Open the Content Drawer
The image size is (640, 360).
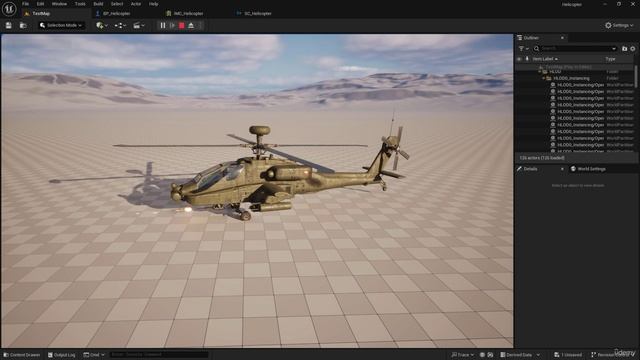(x=22, y=355)
